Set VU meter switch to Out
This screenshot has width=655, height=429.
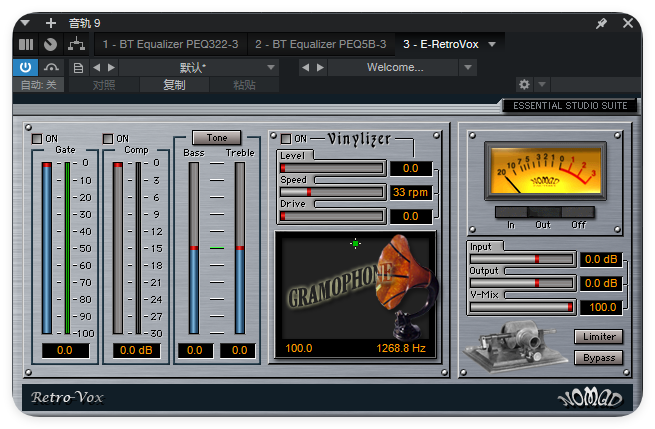coord(543,212)
